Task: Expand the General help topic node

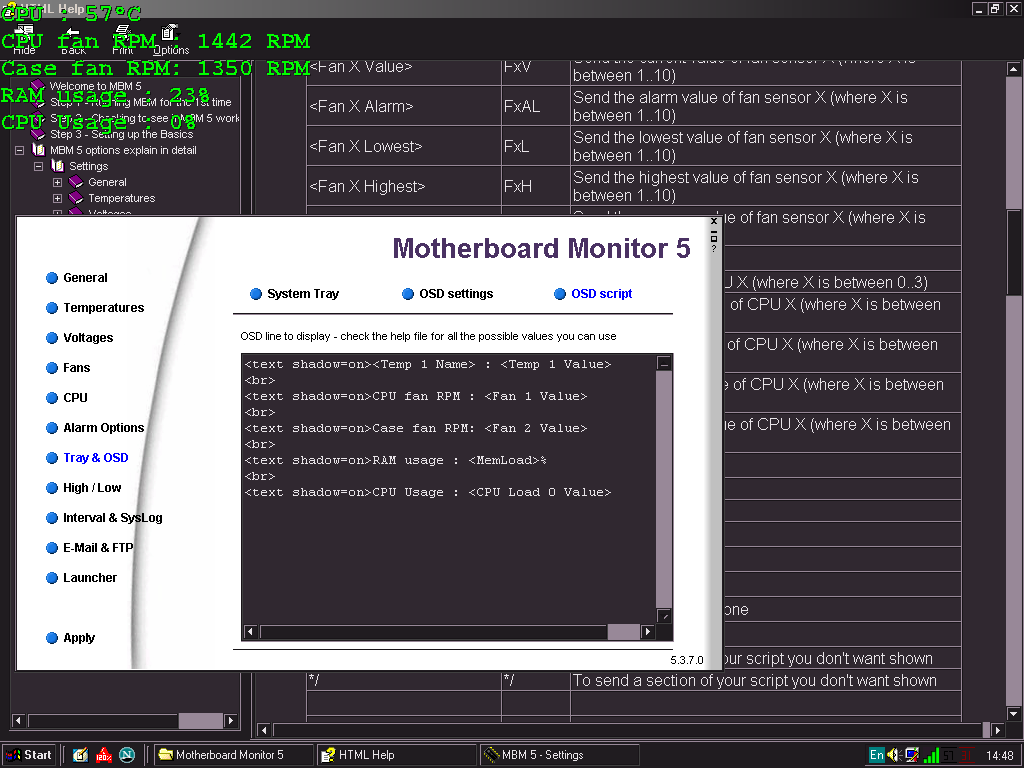Action: pos(57,182)
